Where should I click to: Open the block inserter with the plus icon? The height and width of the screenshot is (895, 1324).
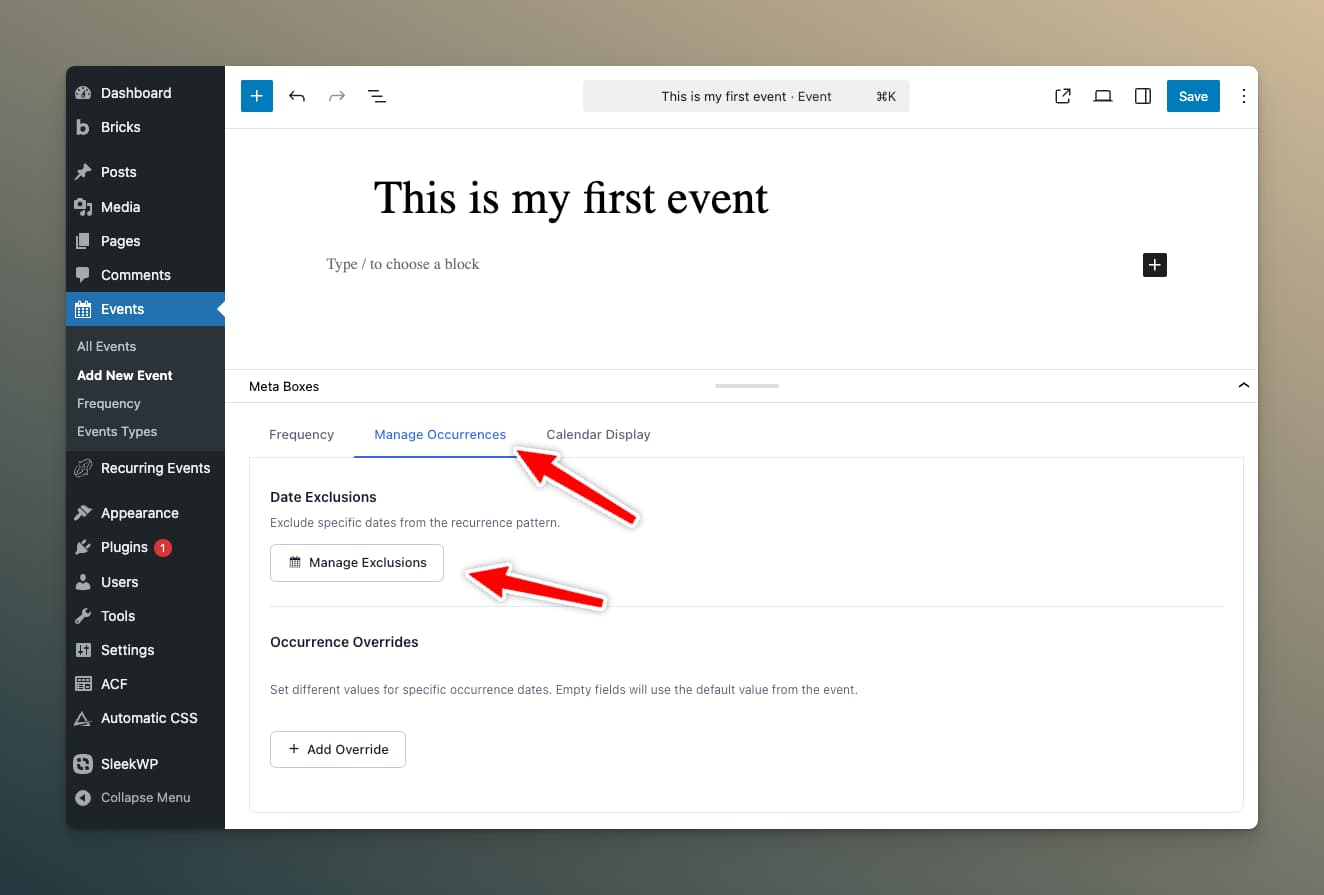pyautogui.click(x=256, y=95)
